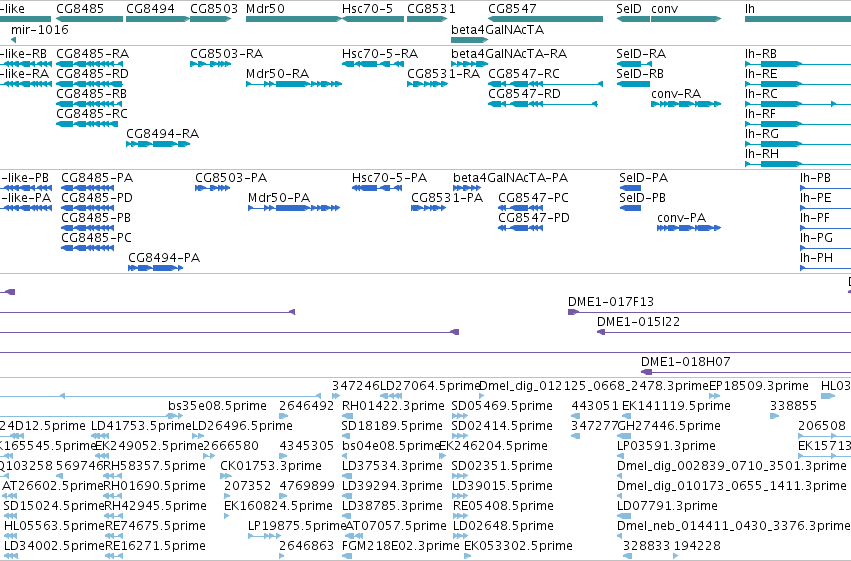The width and height of the screenshot is (851, 561).
Task: Click the Mdr50 gene bar
Action: pos(294,19)
